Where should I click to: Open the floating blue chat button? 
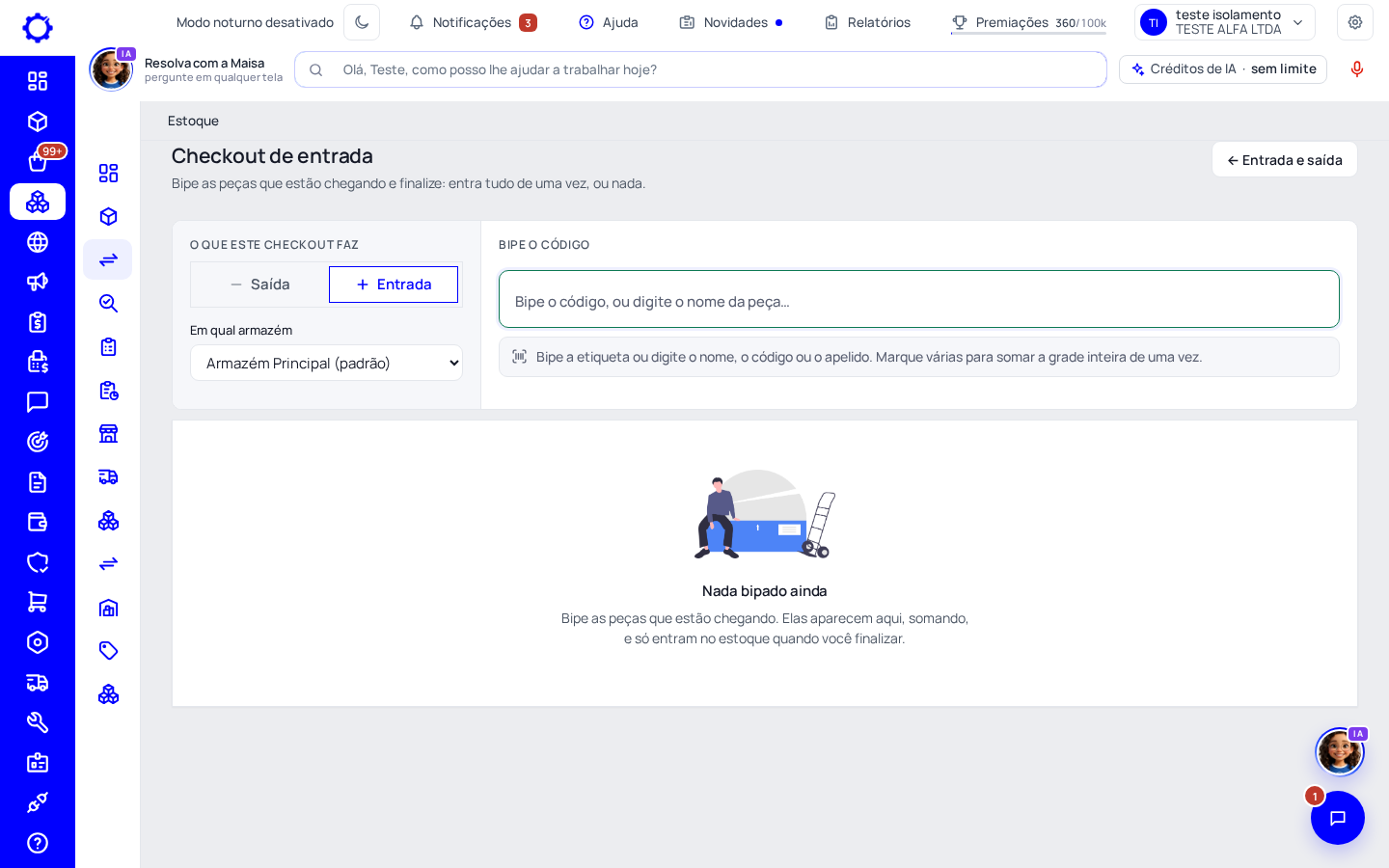pos(1338,818)
